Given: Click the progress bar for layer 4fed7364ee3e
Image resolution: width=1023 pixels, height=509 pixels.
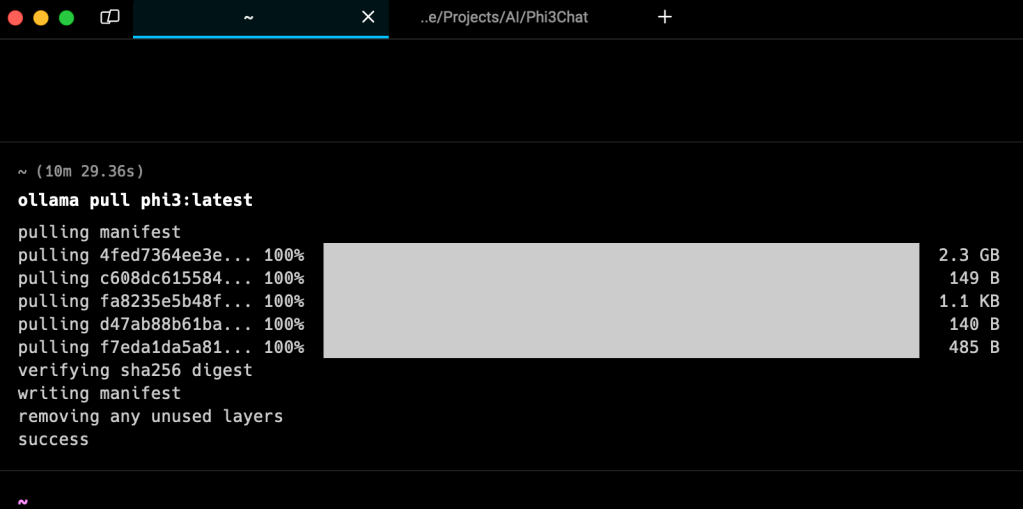Looking at the screenshot, I should click(620, 255).
